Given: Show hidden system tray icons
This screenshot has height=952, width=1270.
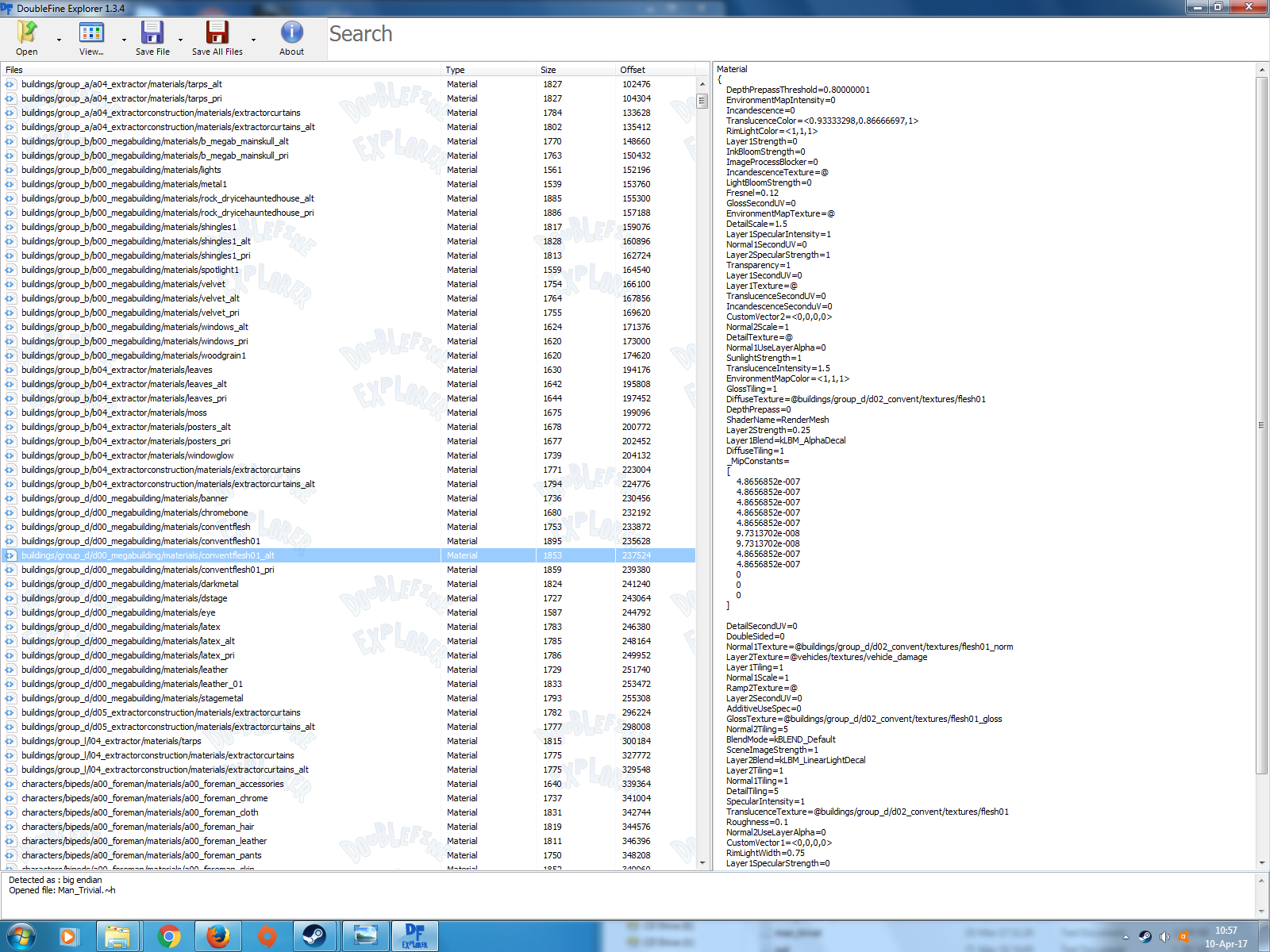Looking at the screenshot, I should [1126, 937].
